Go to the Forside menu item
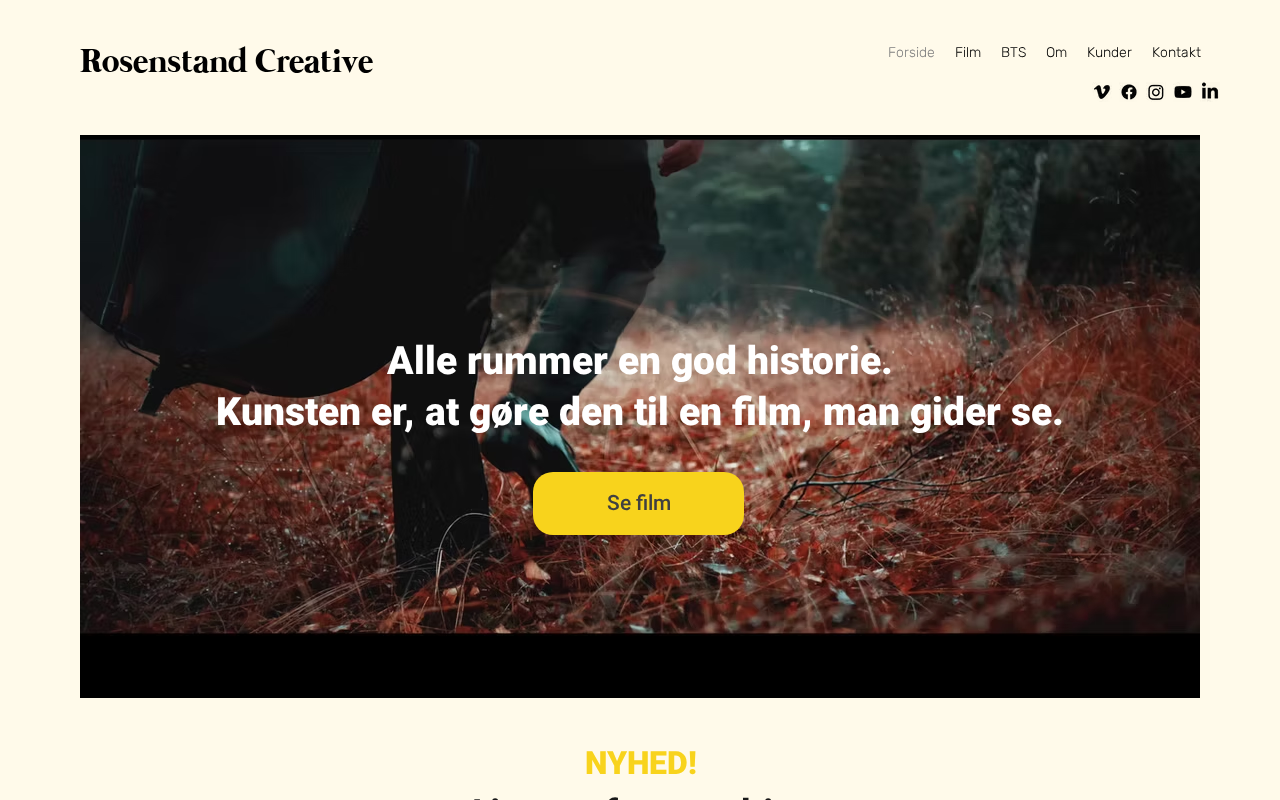The width and height of the screenshot is (1280, 800). (911, 52)
